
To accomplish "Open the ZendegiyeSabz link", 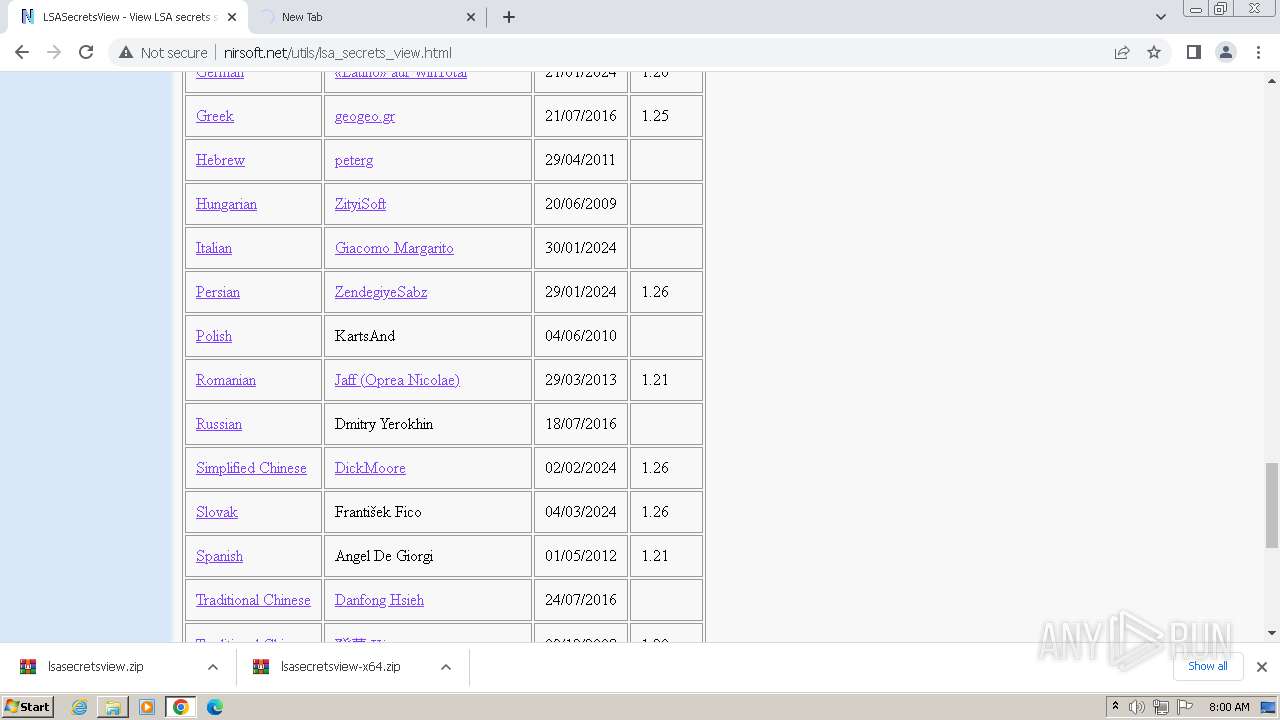I will click(381, 292).
